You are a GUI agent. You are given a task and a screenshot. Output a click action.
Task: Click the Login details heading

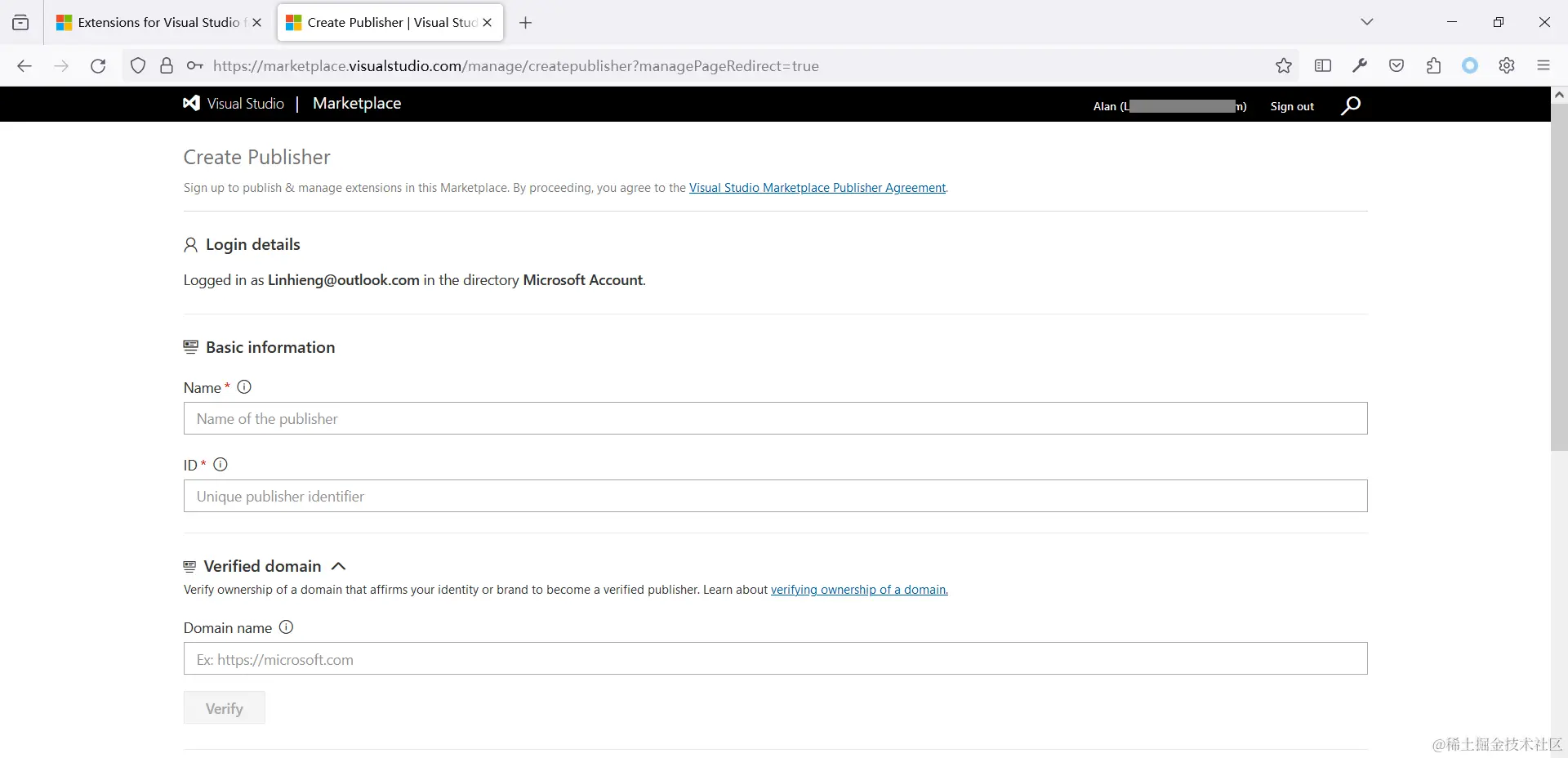pyautogui.click(x=253, y=244)
